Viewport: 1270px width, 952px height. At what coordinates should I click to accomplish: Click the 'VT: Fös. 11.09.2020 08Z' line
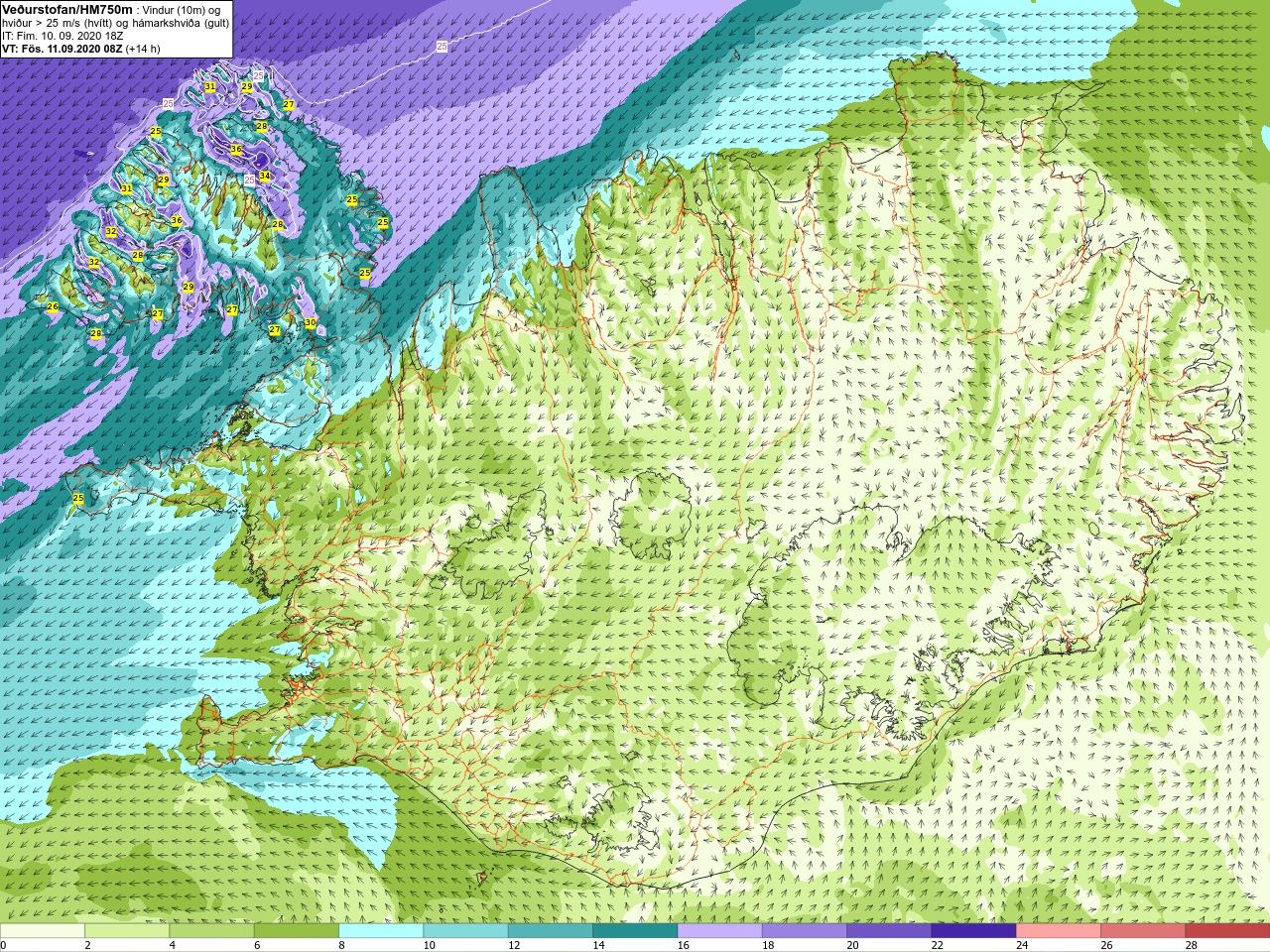(x=62, y=49)
